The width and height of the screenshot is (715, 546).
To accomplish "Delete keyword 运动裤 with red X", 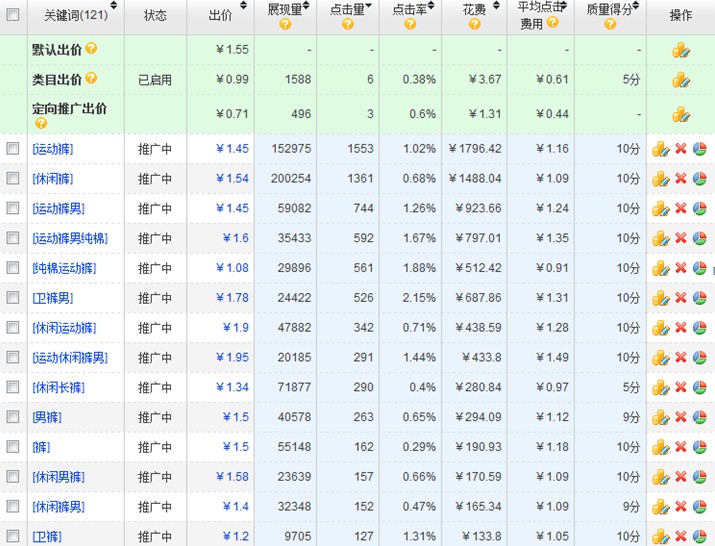I will [681, 149].
